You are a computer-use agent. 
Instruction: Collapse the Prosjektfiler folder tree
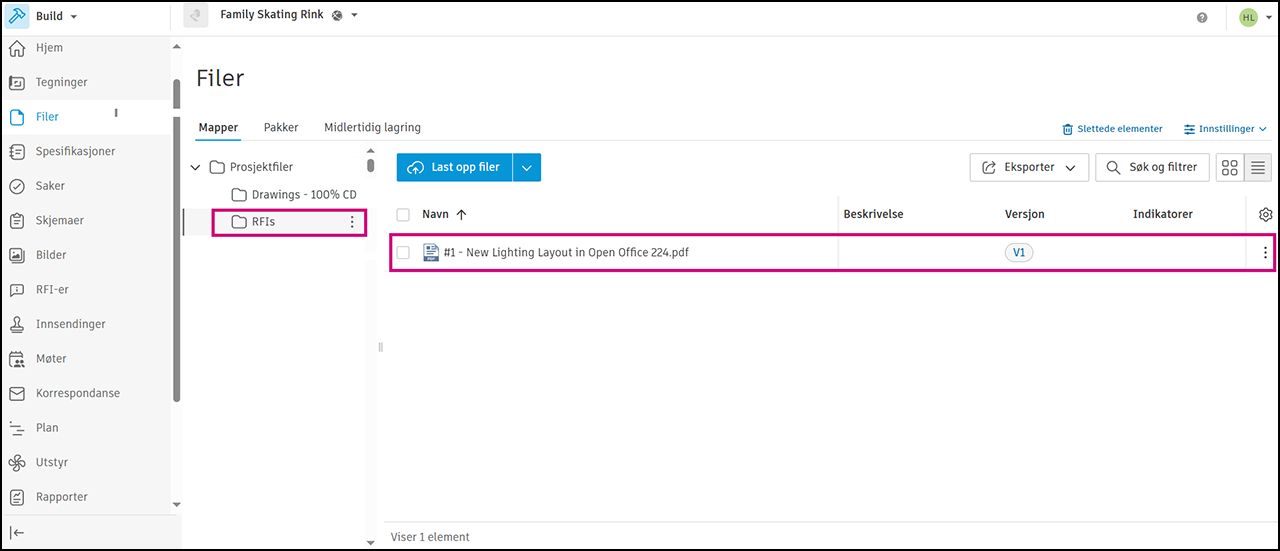click(195, 167)
